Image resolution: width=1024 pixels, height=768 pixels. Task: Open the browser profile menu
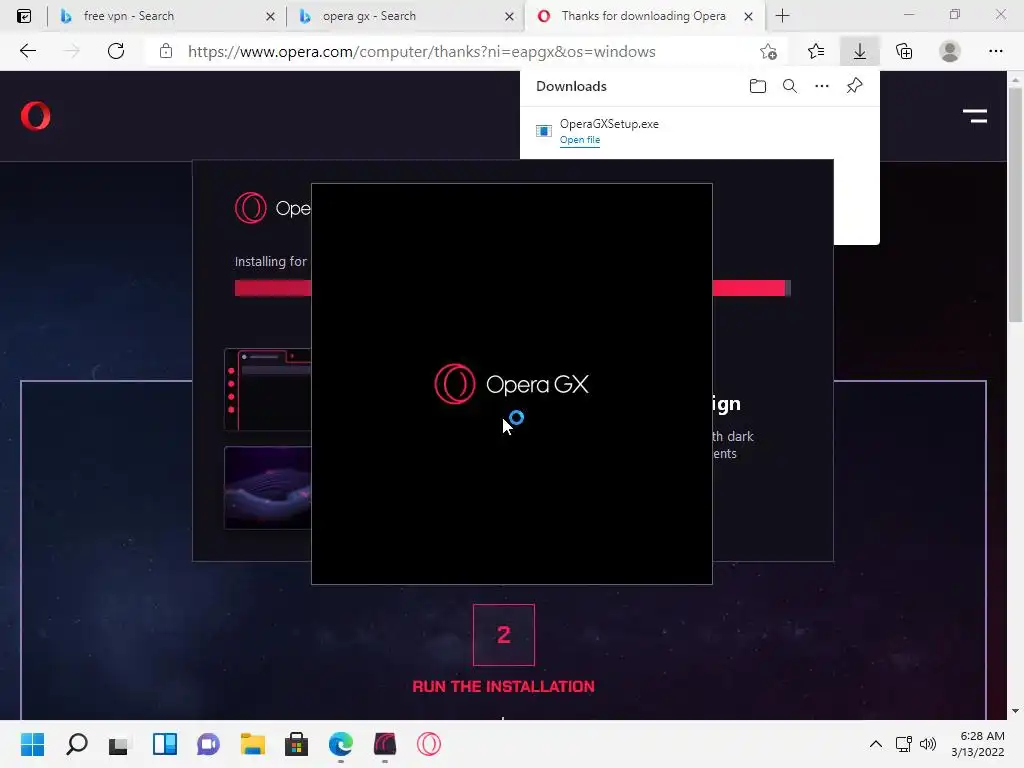(950, 52)
